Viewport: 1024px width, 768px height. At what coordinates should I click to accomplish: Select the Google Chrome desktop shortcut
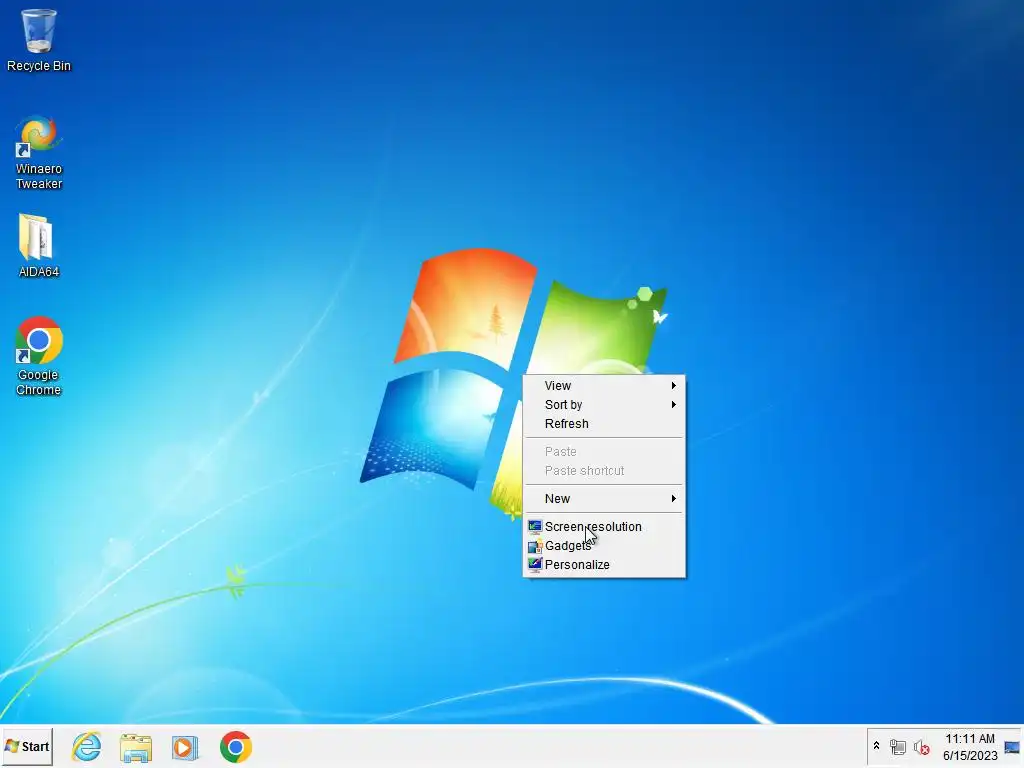[x=39, y=357]
